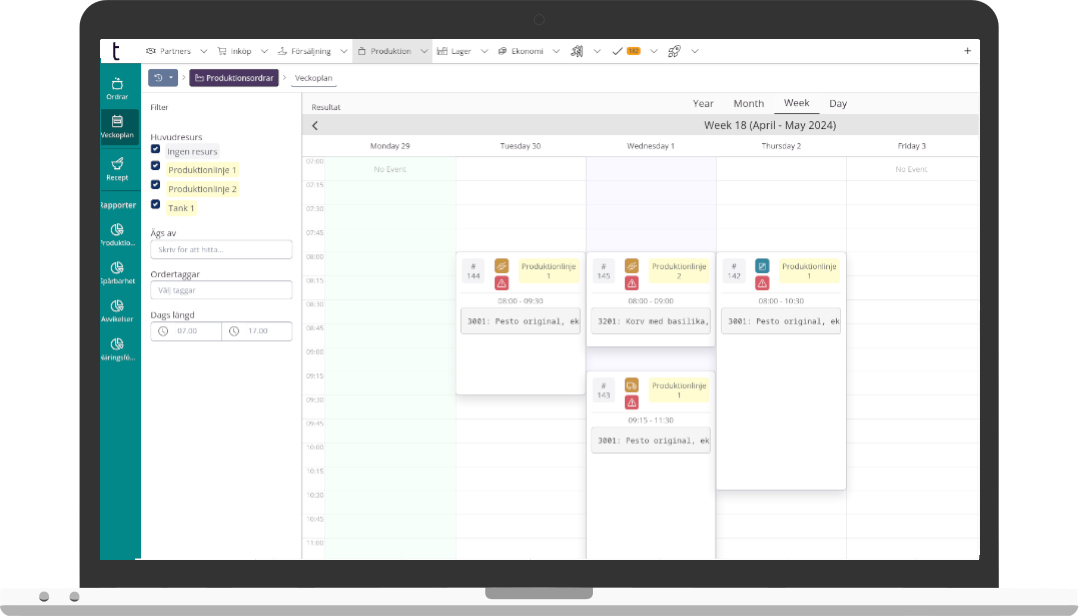This screenshot has height=616, width=1079.
Task: Switch to the Month view tab
Action: pos(748,103)
